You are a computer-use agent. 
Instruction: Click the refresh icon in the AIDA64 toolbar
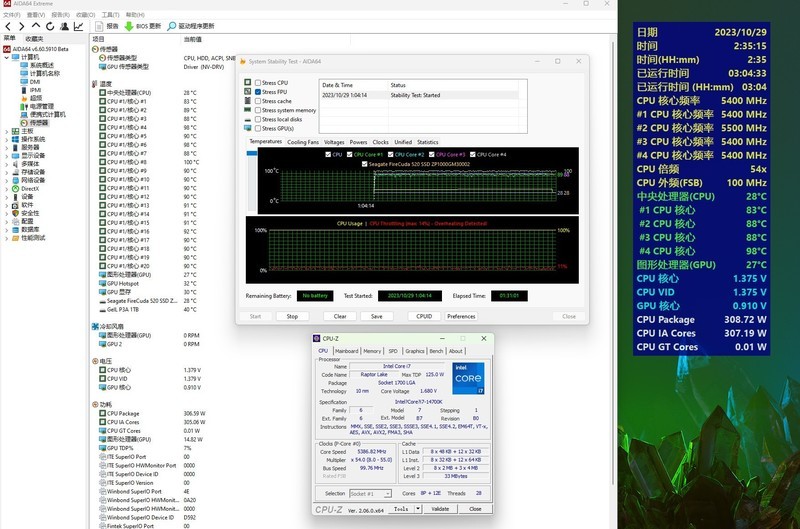tap(50, 26)
